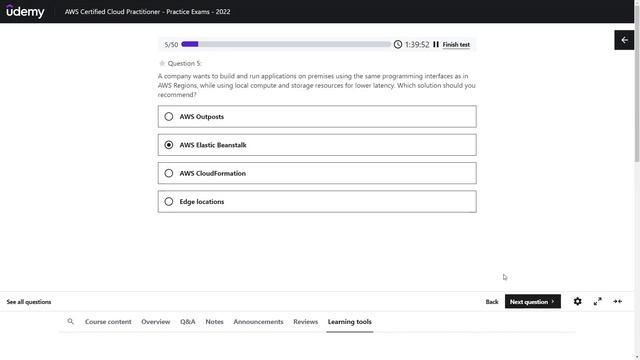Open the Course content tab
The width and height of the screenshot is (640, 360).
tap(108, 322)
